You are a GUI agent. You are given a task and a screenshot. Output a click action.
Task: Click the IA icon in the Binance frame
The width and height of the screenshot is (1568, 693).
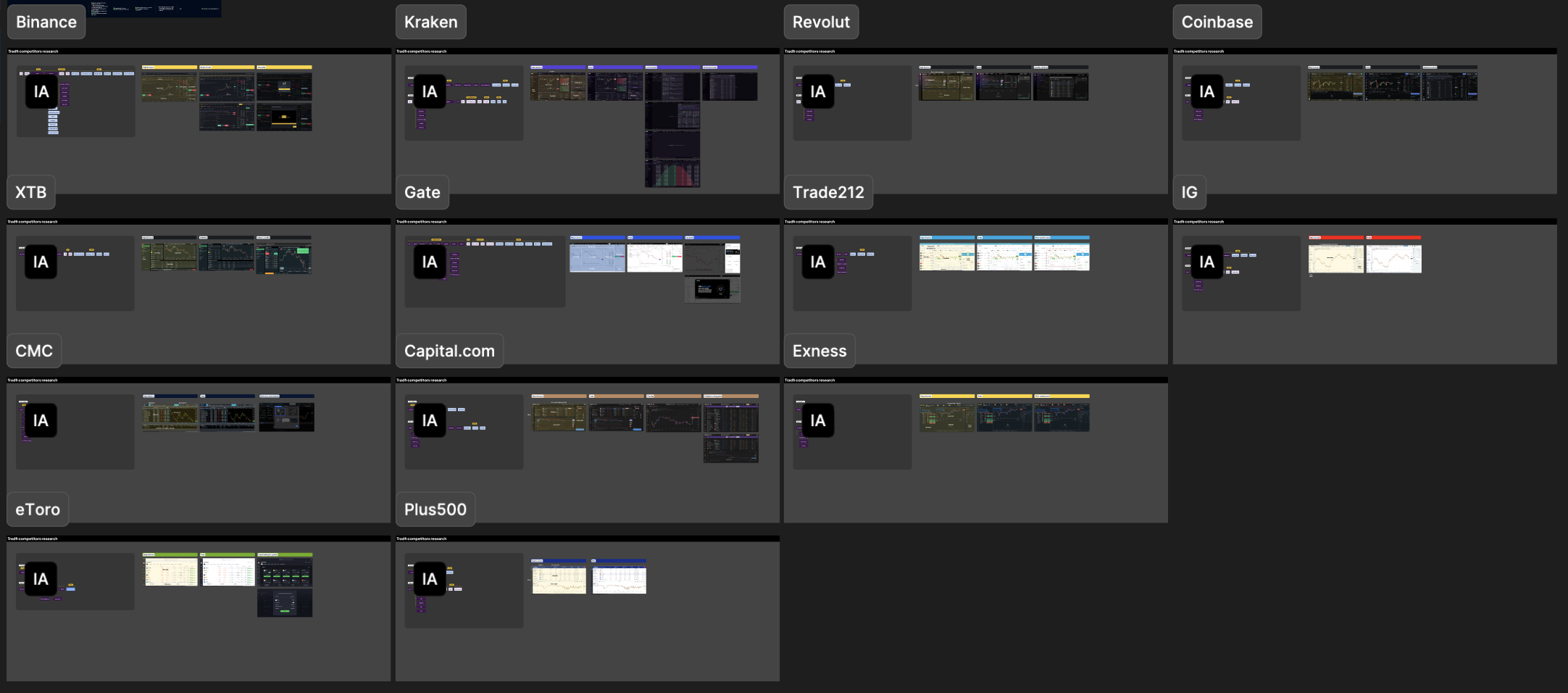click(41, 91)
